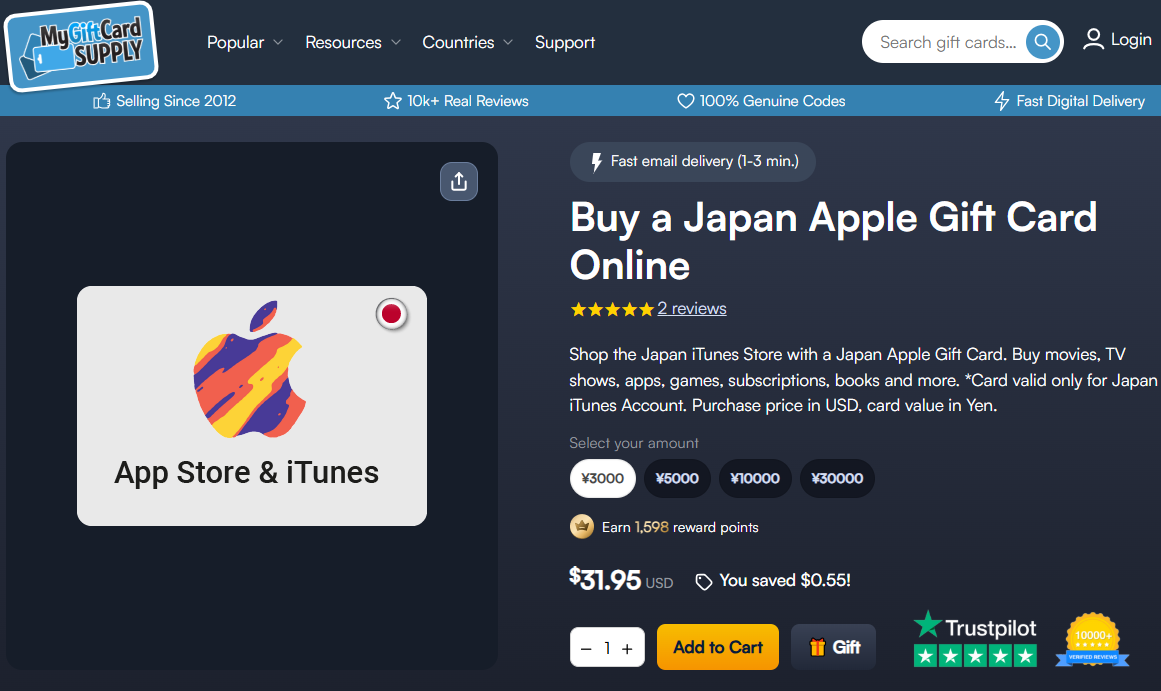Click the Select your amount label
This screenshot has width=1161, height=691.
click(634, 443)
